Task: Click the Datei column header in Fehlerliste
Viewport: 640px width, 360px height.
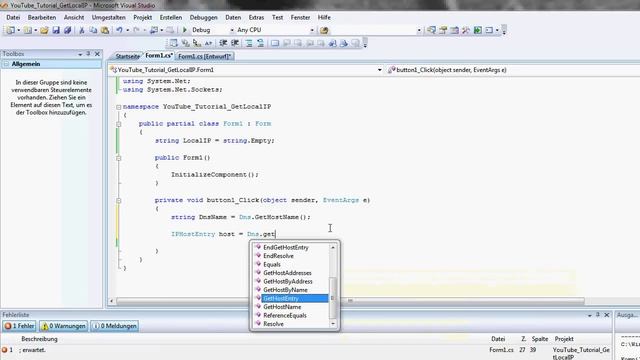Action: [498, 339]
